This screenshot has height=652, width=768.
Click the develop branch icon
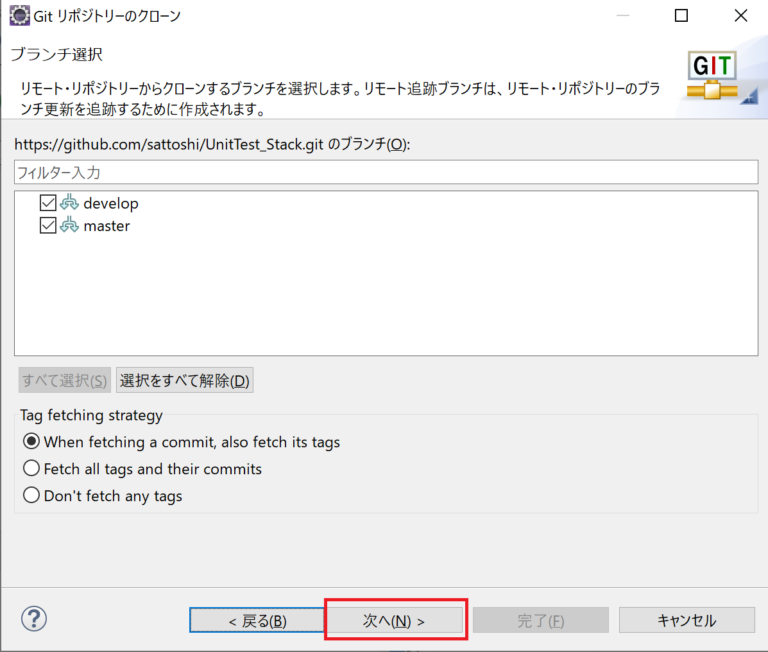69,203
